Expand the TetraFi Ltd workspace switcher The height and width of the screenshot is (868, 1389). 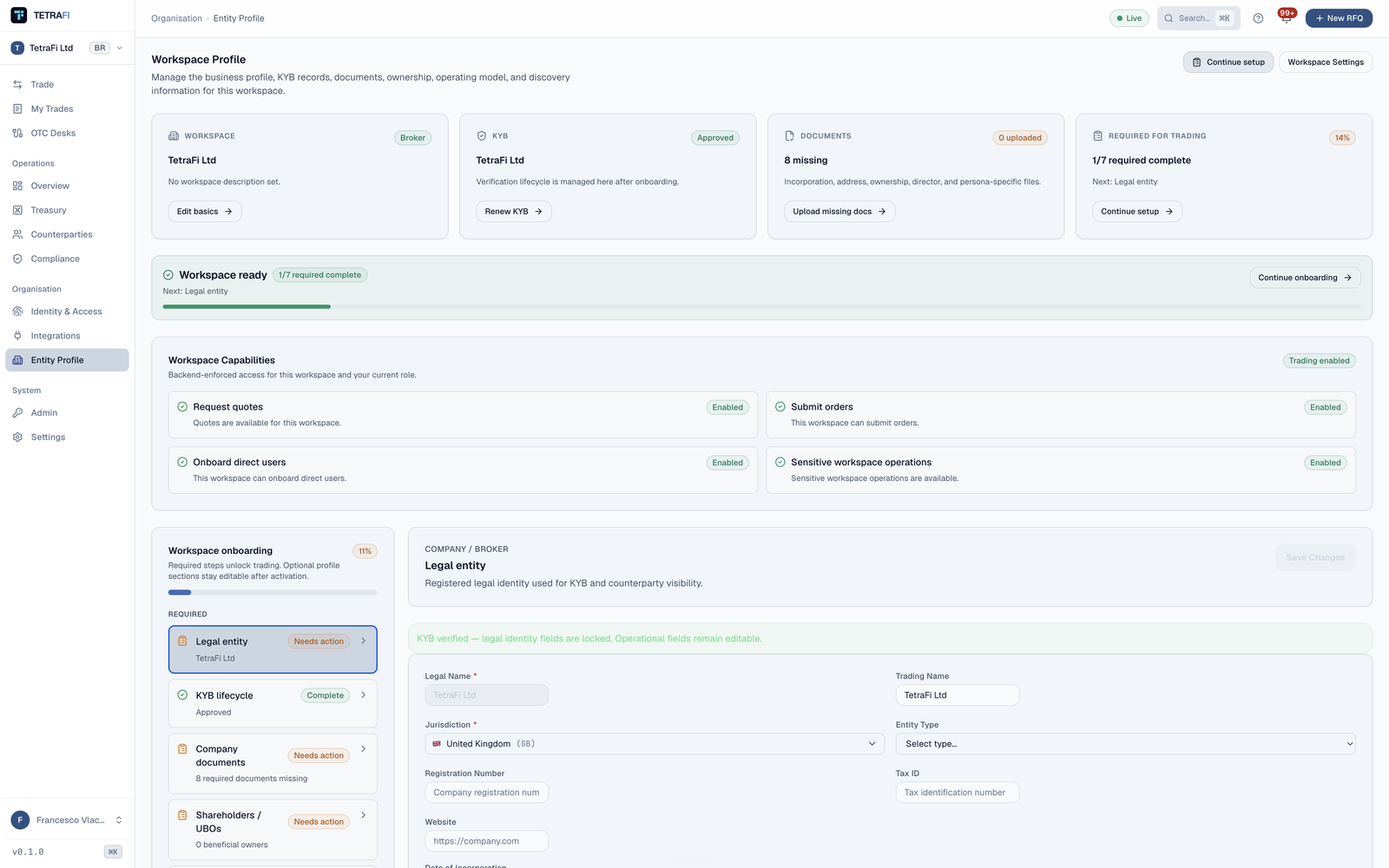tap(67, 48)
